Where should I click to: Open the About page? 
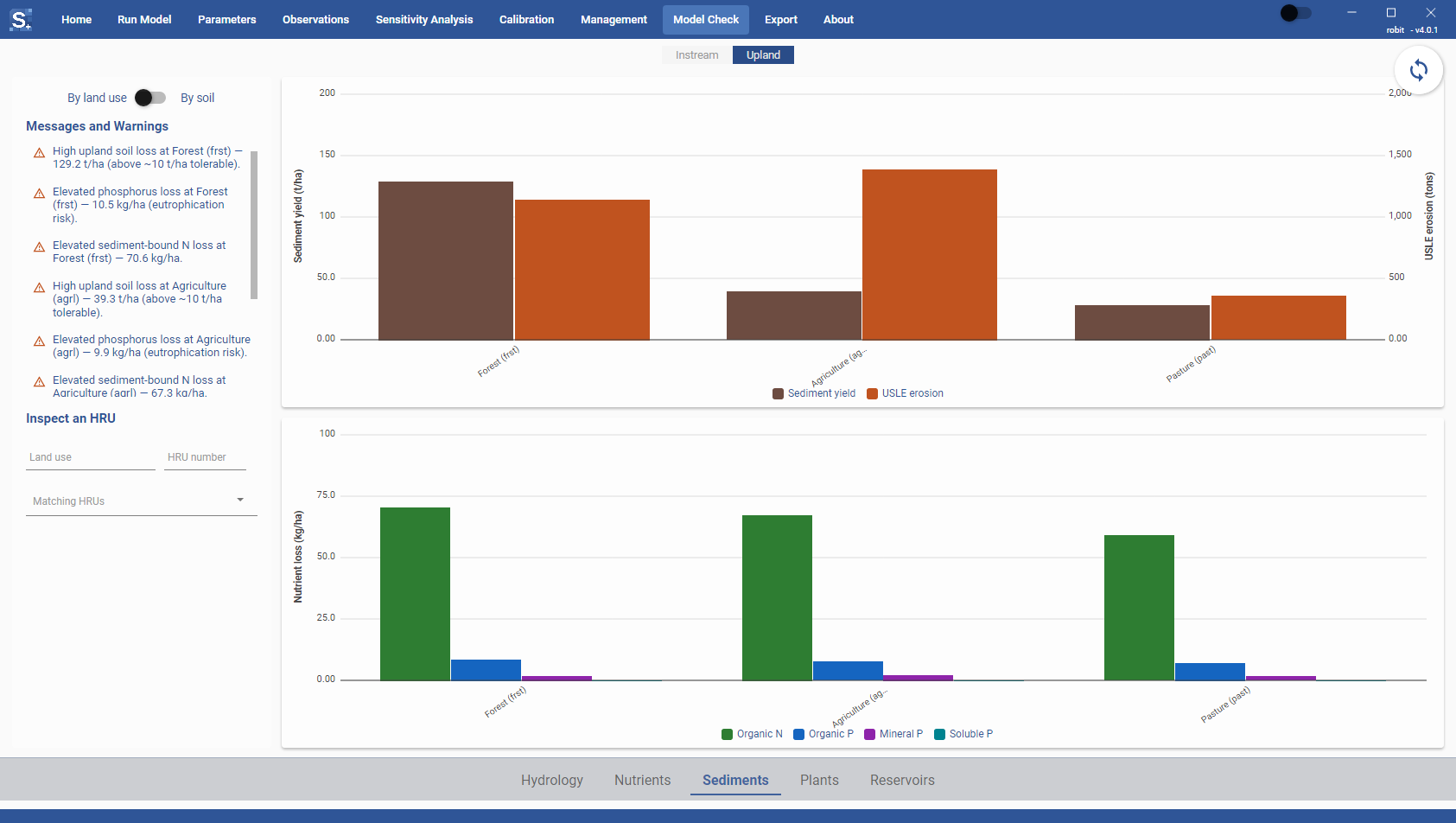(838, 20)
